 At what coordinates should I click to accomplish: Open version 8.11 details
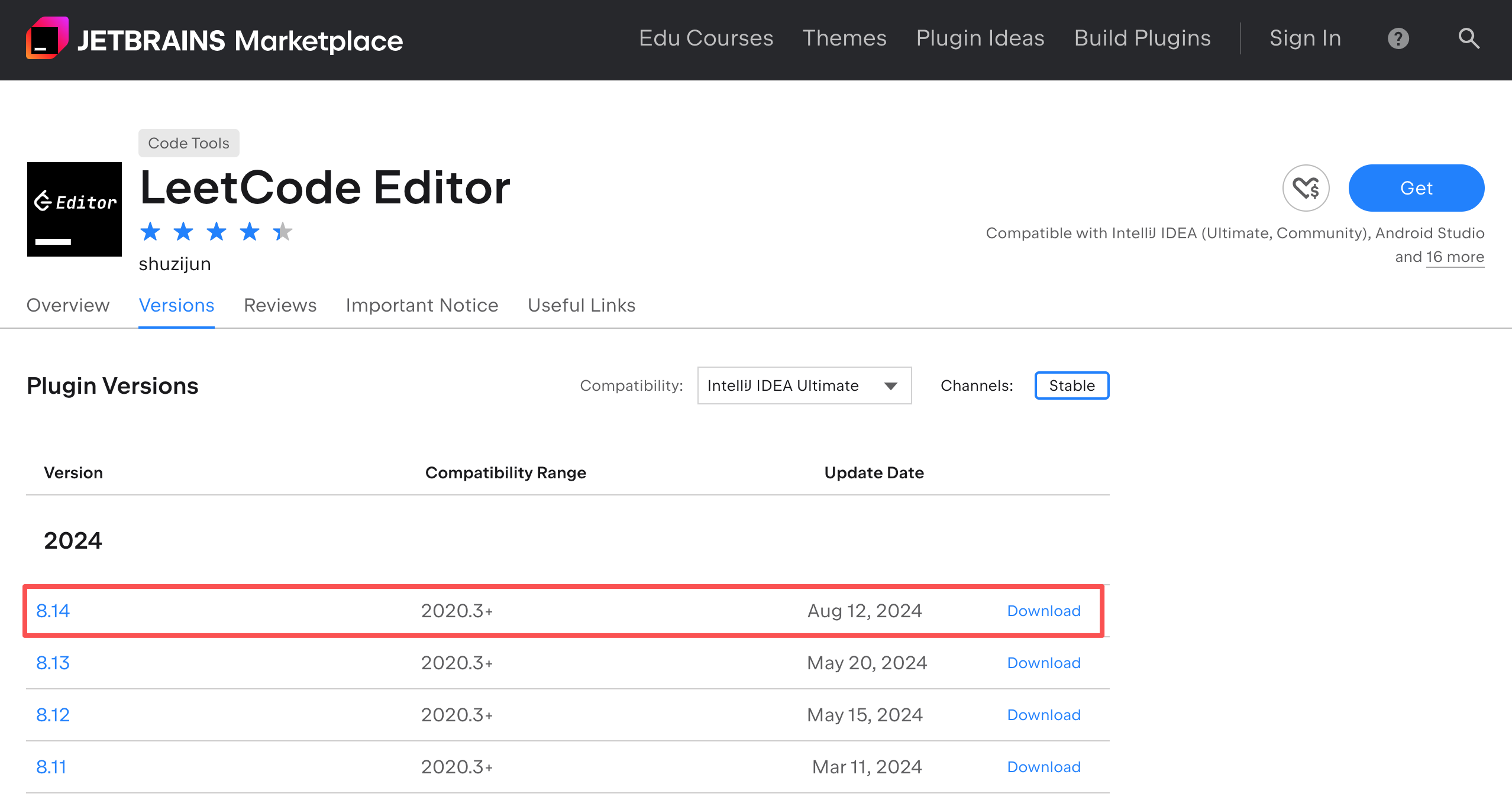pyautogui.click(x=51, y=767)
